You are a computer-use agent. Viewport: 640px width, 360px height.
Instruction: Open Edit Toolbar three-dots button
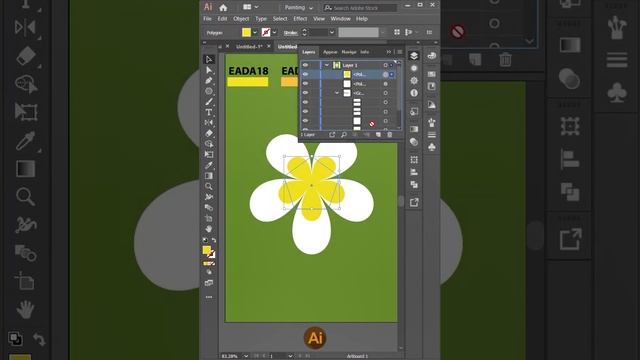[209, 297]
